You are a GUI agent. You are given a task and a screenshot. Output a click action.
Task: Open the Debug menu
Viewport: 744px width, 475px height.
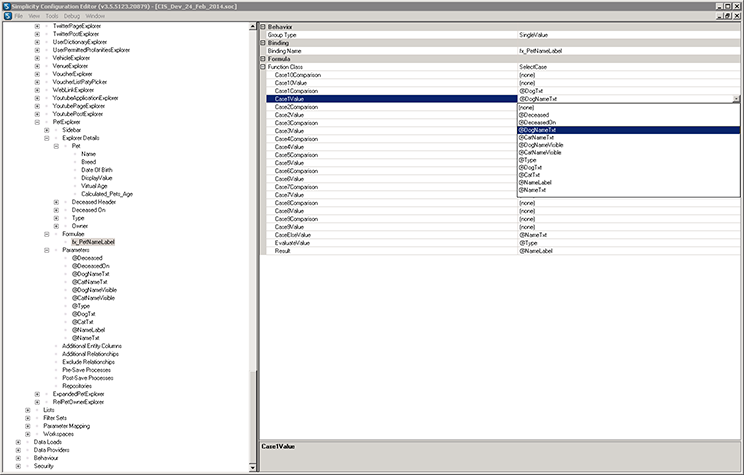point(72,16)
